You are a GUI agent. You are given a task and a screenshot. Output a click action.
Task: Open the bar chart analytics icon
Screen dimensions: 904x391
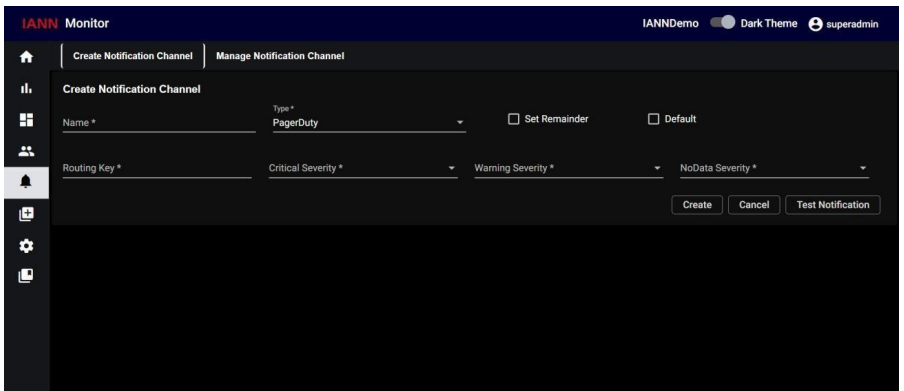tap(27, 89)
